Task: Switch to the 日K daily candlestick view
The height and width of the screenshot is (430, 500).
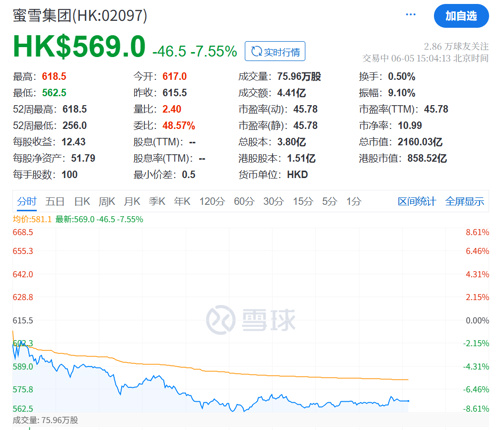Action: (82, 201)
